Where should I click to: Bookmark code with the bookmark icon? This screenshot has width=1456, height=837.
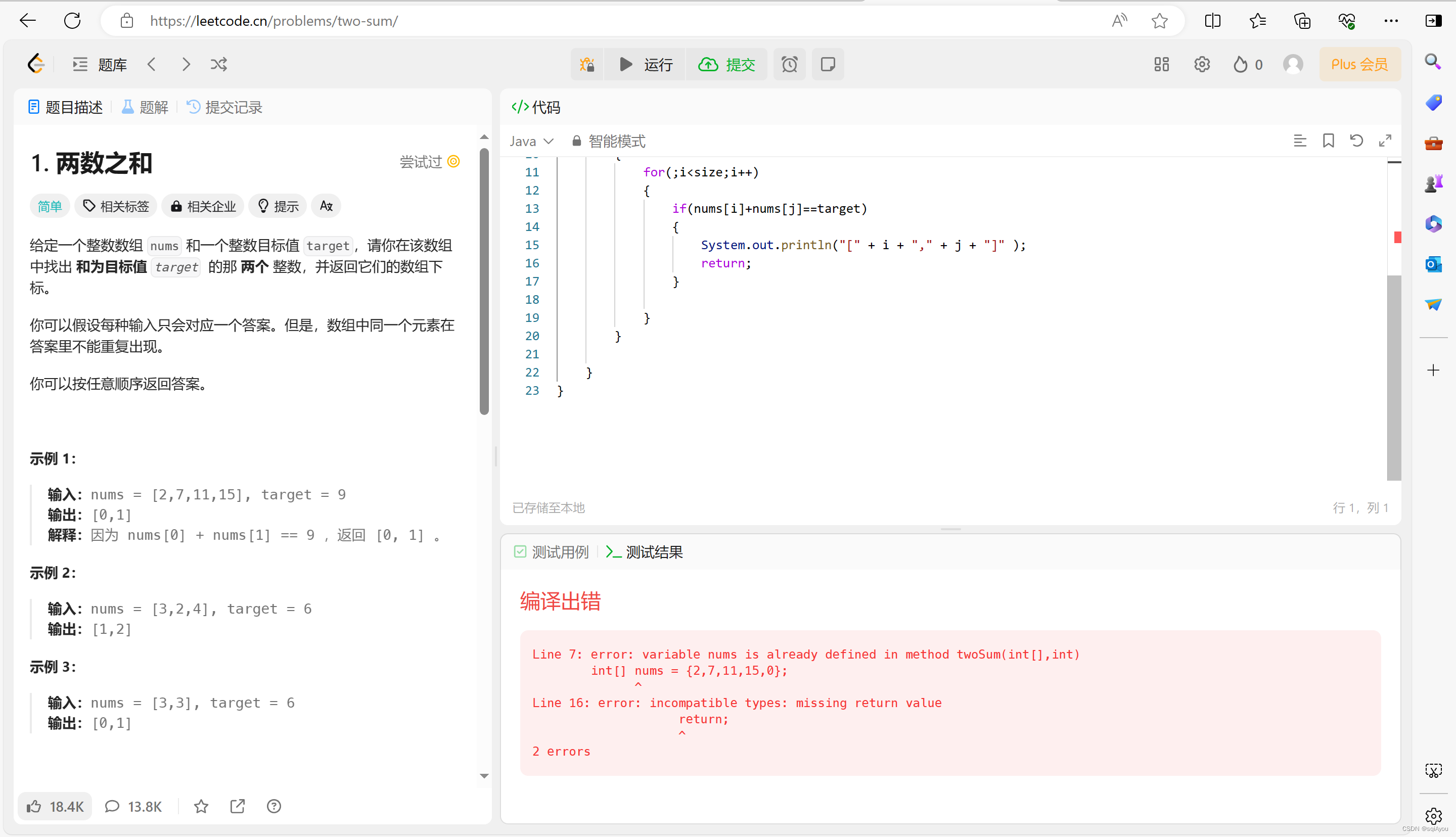(x=1329, y=141)
